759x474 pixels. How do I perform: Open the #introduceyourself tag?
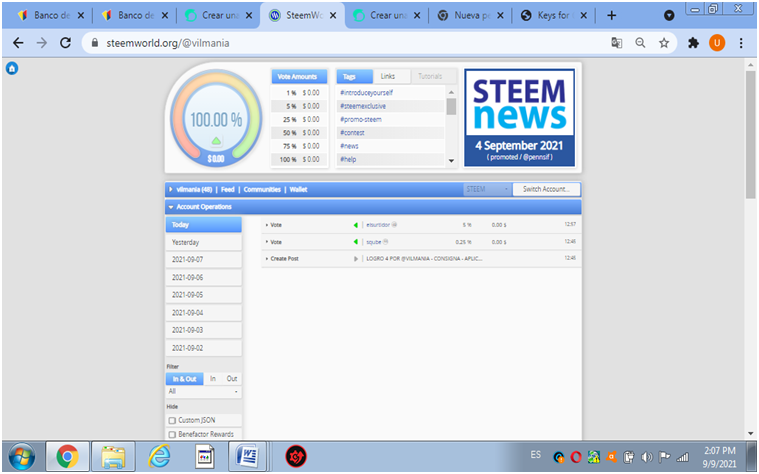point(366,92)
